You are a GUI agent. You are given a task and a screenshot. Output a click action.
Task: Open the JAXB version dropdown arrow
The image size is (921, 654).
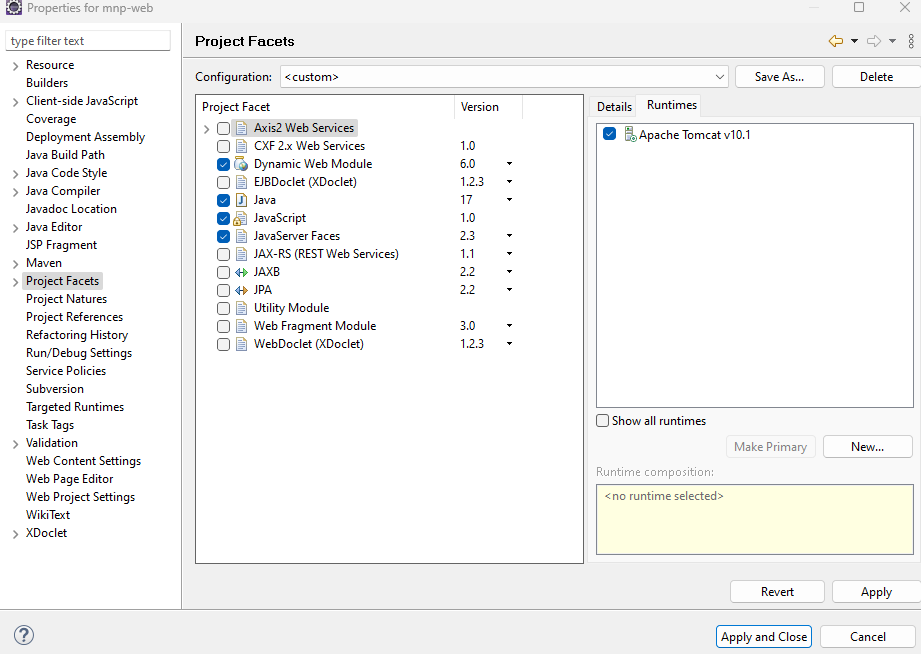(509, 272)
